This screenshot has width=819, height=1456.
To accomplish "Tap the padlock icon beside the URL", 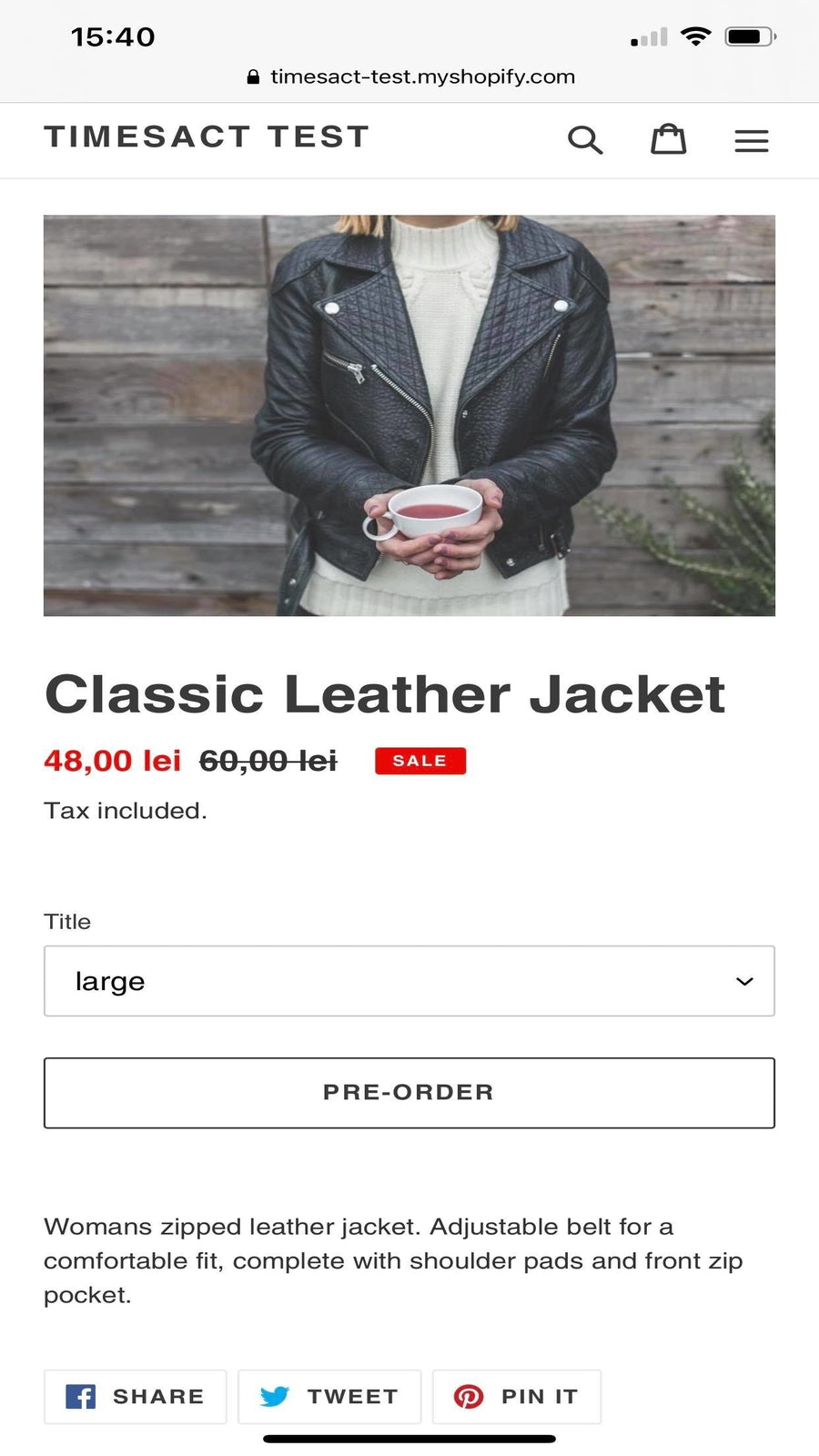I will (x=253, y=77).
